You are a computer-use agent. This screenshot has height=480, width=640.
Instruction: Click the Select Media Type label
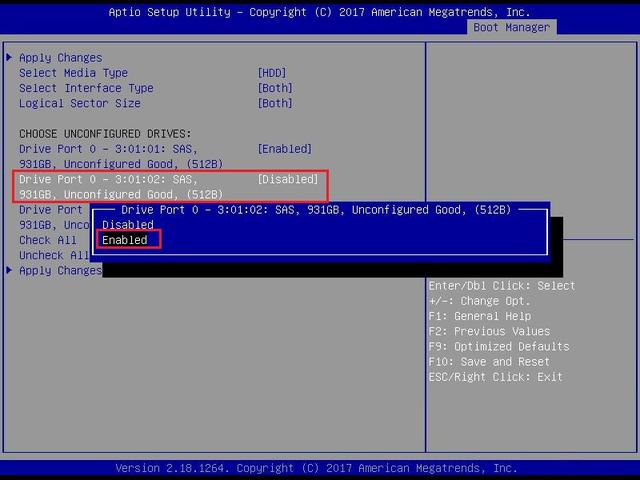point(73,73)
